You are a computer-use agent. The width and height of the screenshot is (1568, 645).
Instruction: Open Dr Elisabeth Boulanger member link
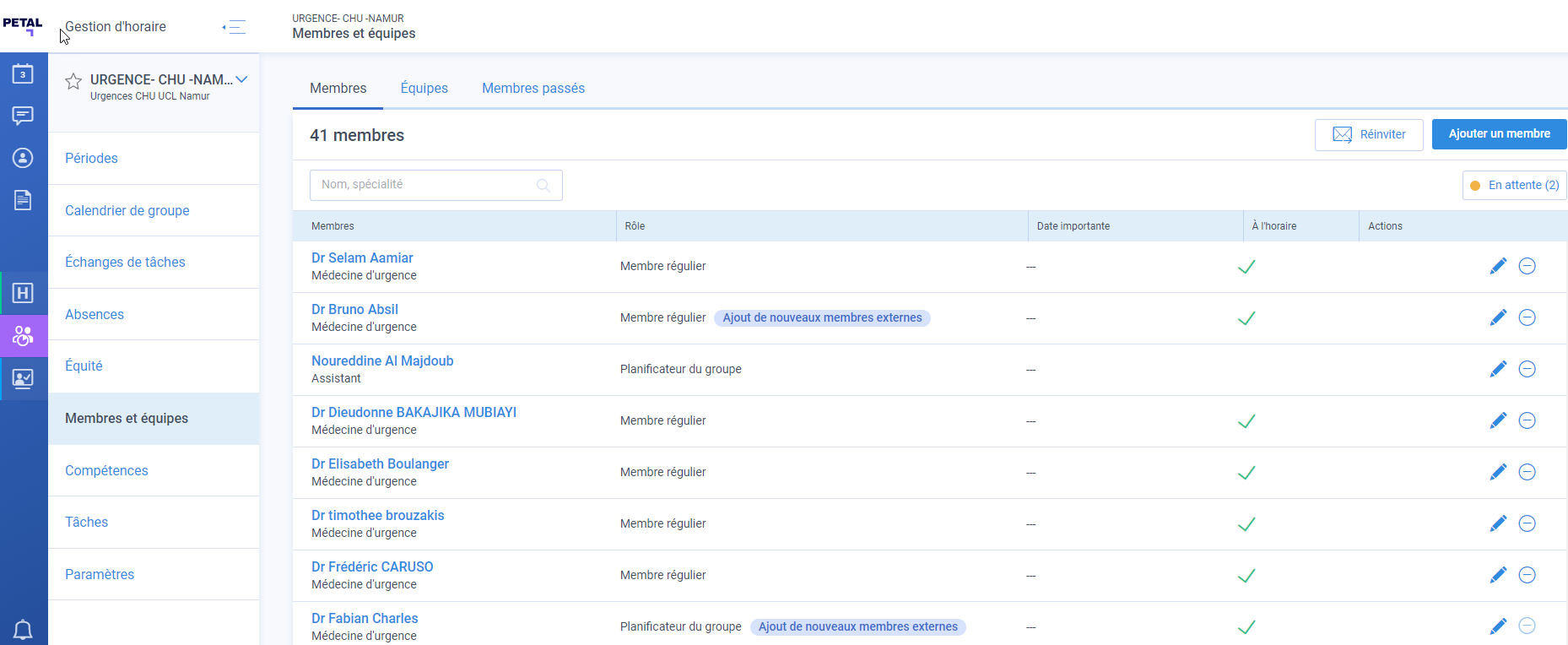(x=380, y=464)
